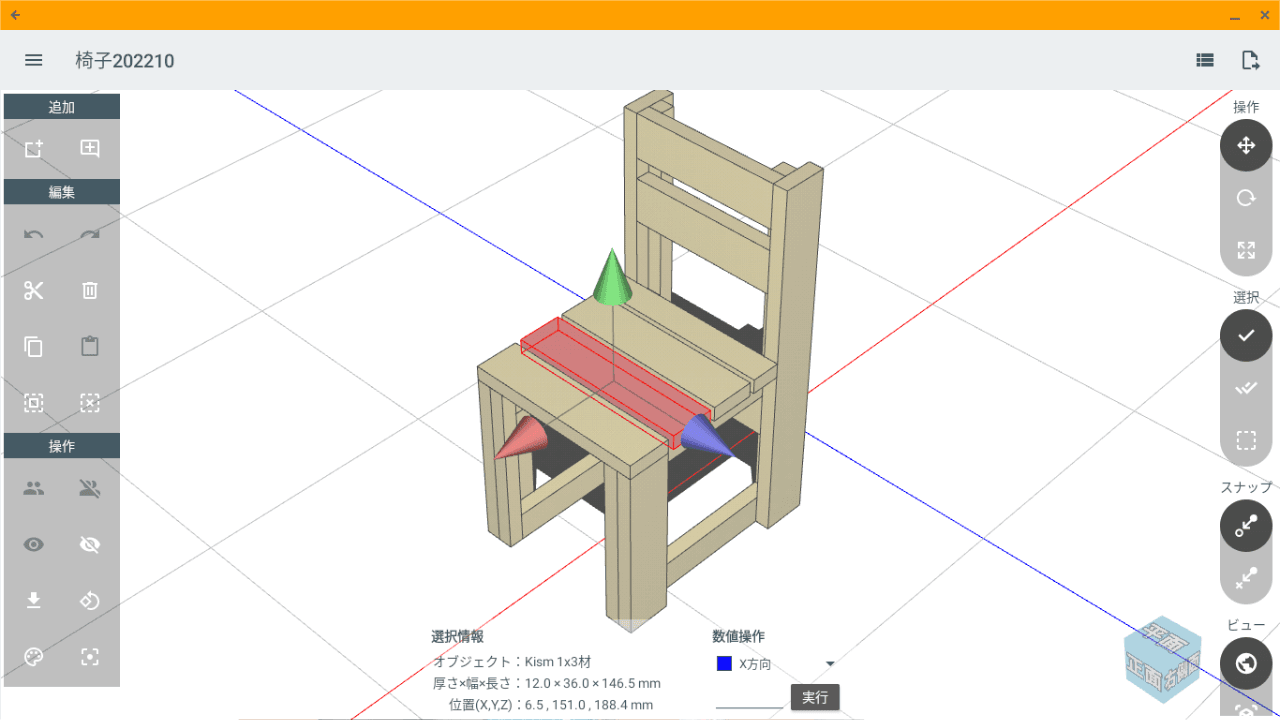Show hidden objects using the eye icon
The width and height of the screenshot is (1280, 720).
[33, 544]
